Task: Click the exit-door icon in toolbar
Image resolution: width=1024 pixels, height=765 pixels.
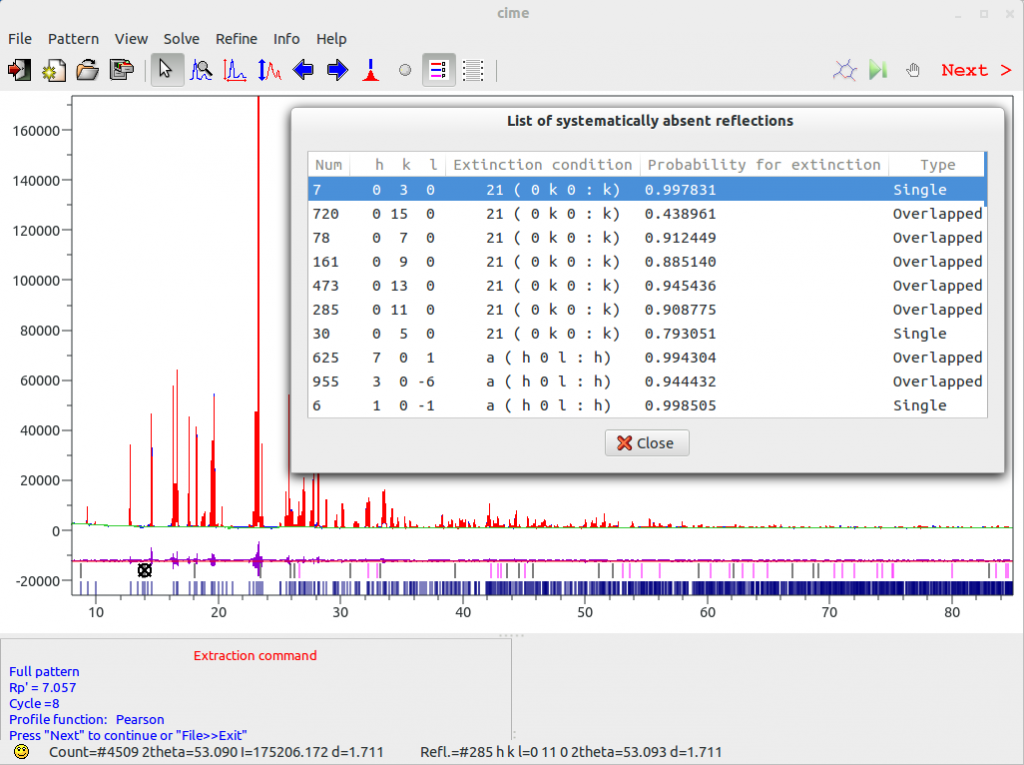Action: tap(19, 70)
